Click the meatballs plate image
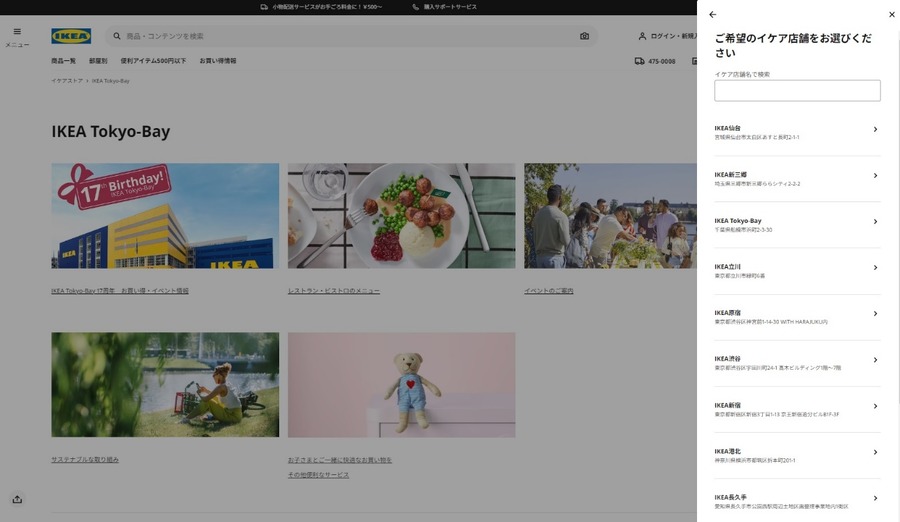Screen dimensions: 900x522 point(402,216)
